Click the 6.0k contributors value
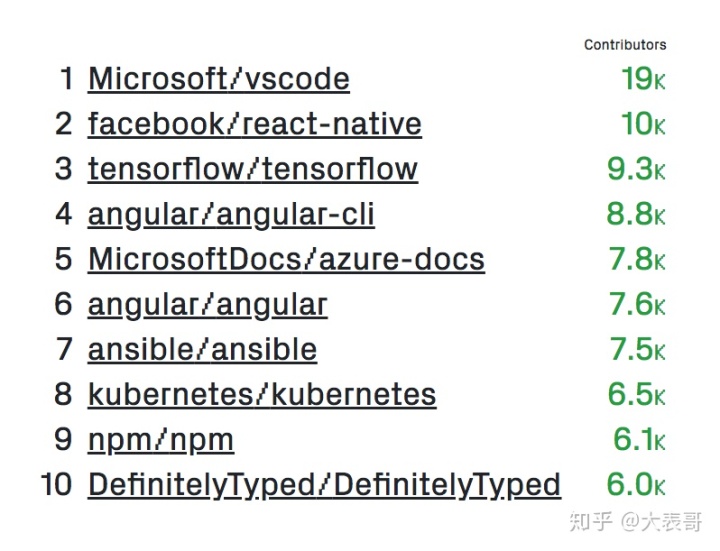Screen dimensions: 720x551 (x=636, y=484)
